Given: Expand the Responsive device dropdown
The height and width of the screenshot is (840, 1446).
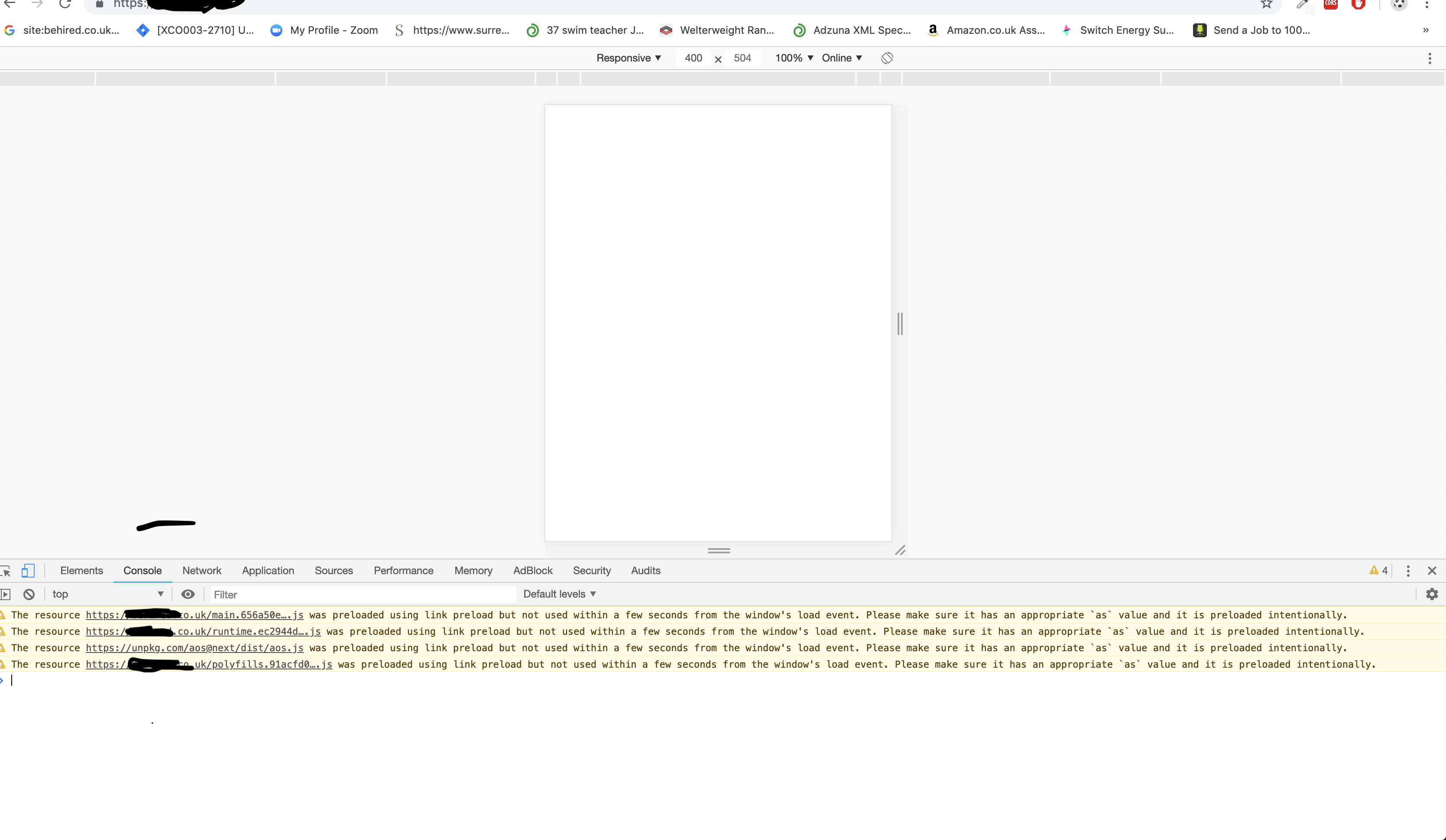Looking at the screenshot, I should tap(628, 58).
